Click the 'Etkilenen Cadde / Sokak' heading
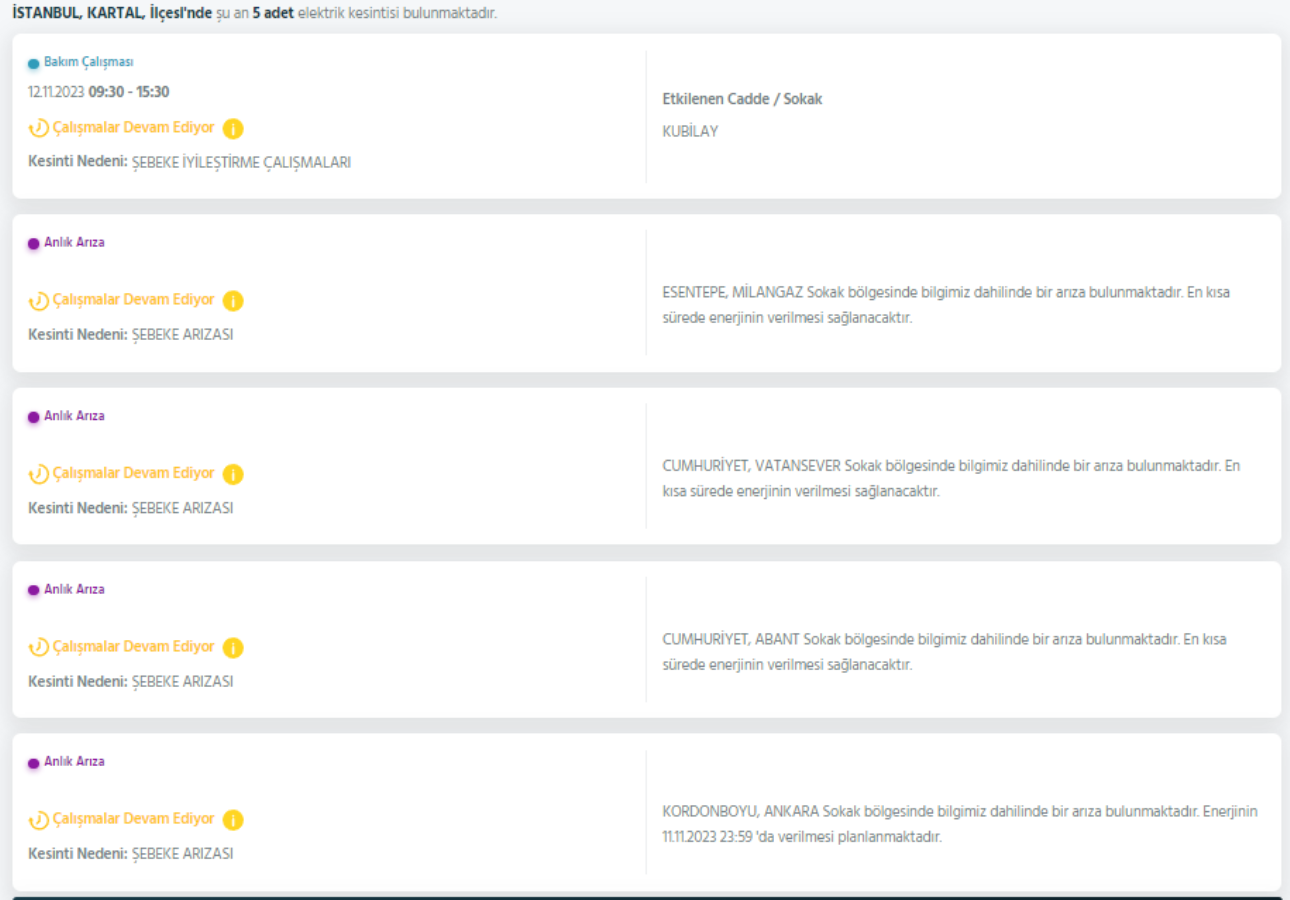The width and height of the screenshot is (1290, 900). 742,99
